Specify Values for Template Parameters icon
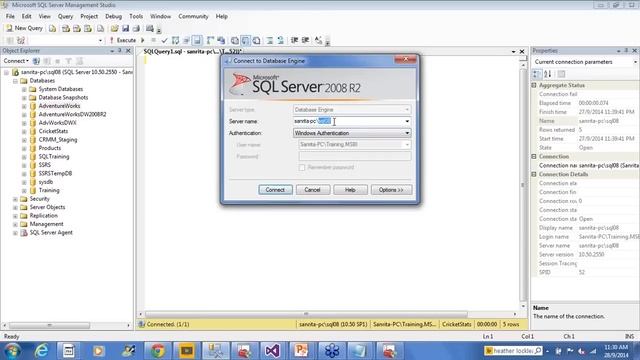This screenshot has height=360, width=640. pos(318,40)
